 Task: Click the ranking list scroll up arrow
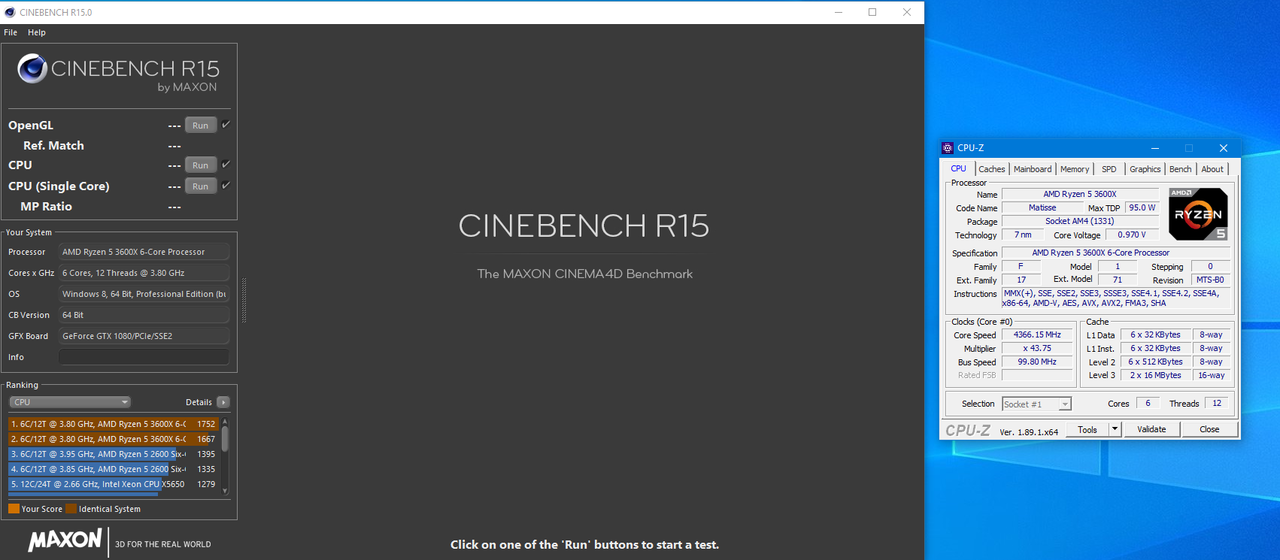(x=225, y=421)
